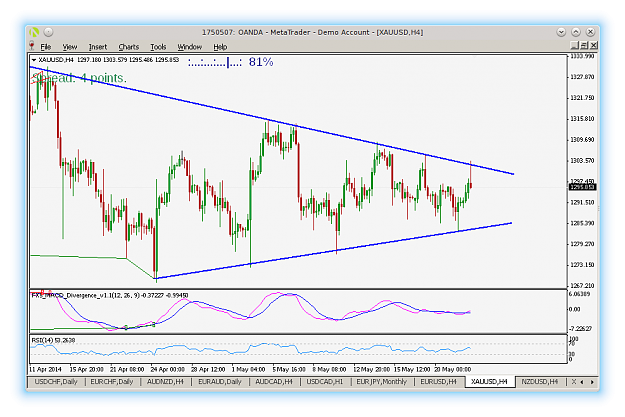The width and height of the screenshot is (625, 417).
Task: Open the title bar rollup chevron button
Action: pos(561,32)
